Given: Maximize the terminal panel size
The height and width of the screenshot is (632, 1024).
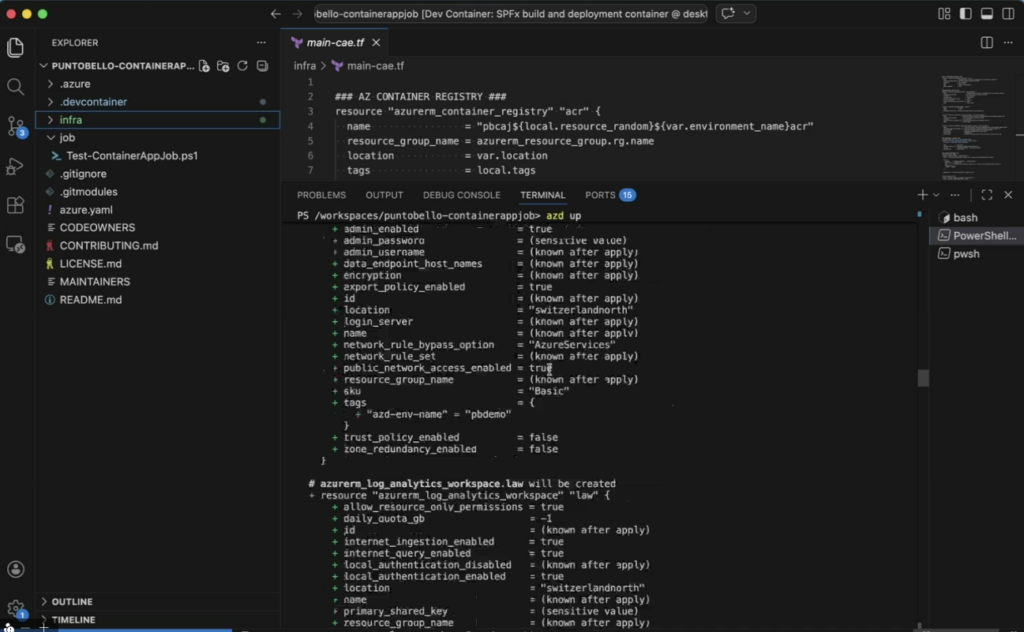Looking at the screenshot, I should pyautogui.click(x=987, y=195).
